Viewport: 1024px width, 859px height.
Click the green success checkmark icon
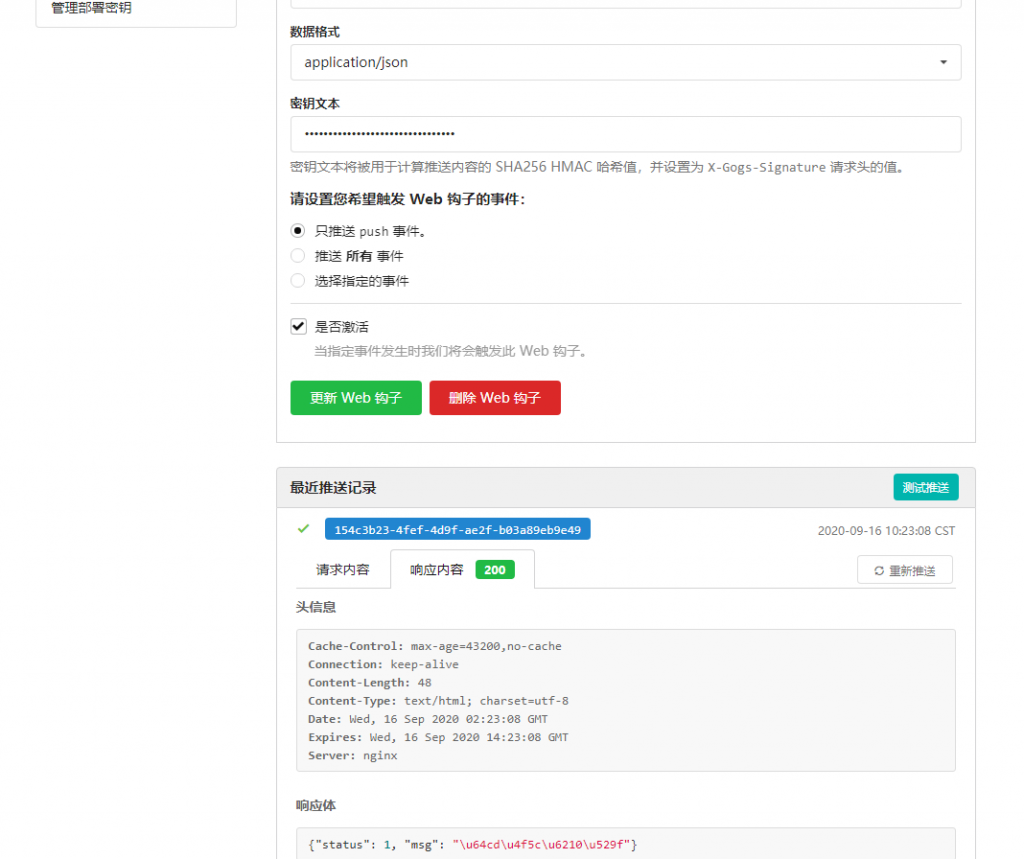pos(303,528)
